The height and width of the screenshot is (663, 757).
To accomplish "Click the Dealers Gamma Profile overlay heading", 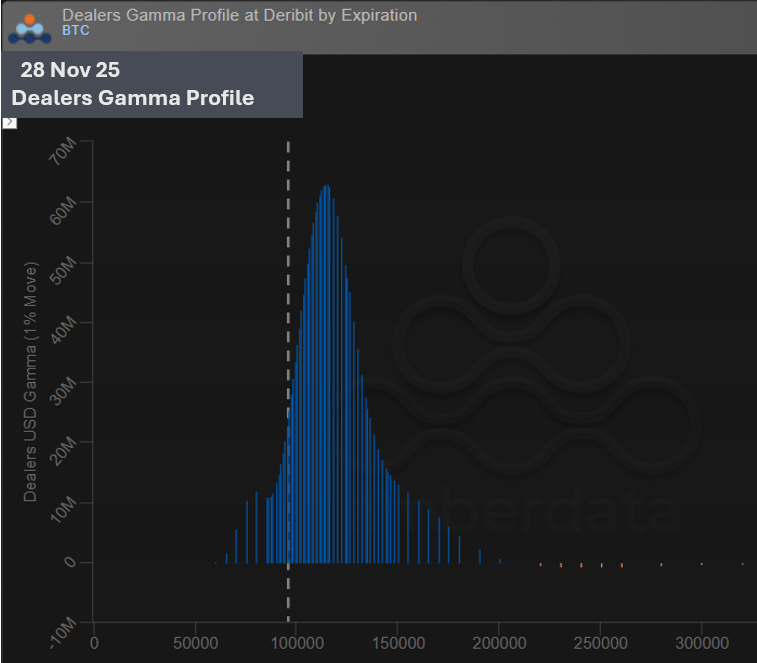I will coord(132,98).
